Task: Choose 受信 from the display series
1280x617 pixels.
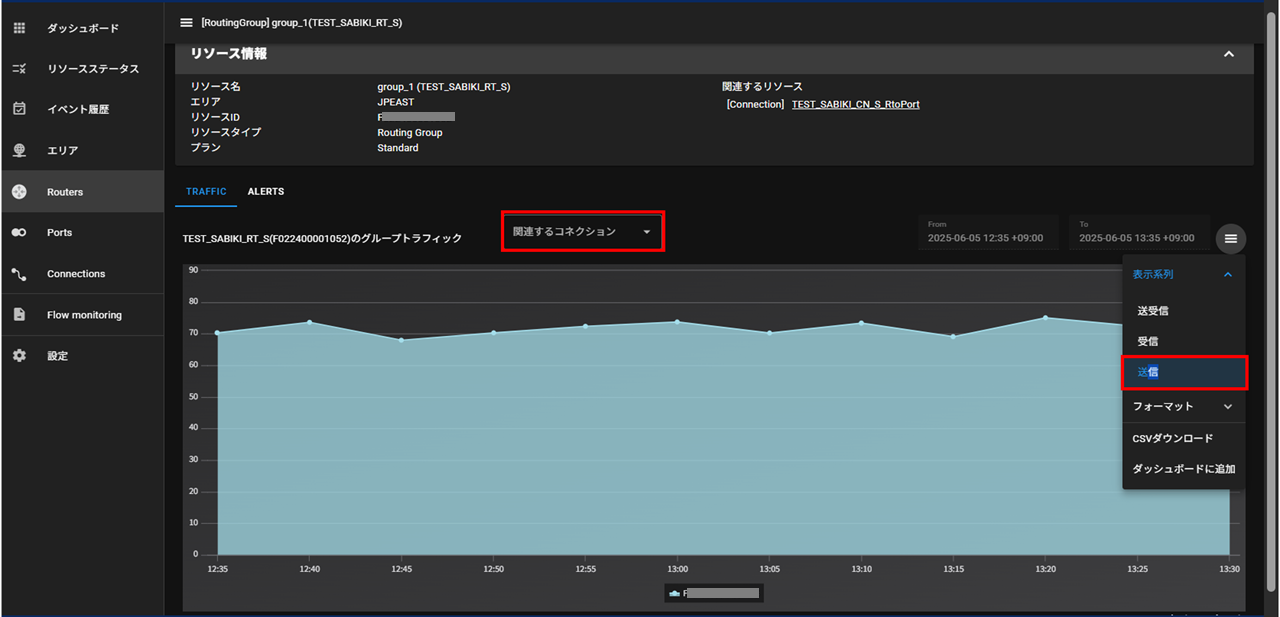Action: [1148, 342]
